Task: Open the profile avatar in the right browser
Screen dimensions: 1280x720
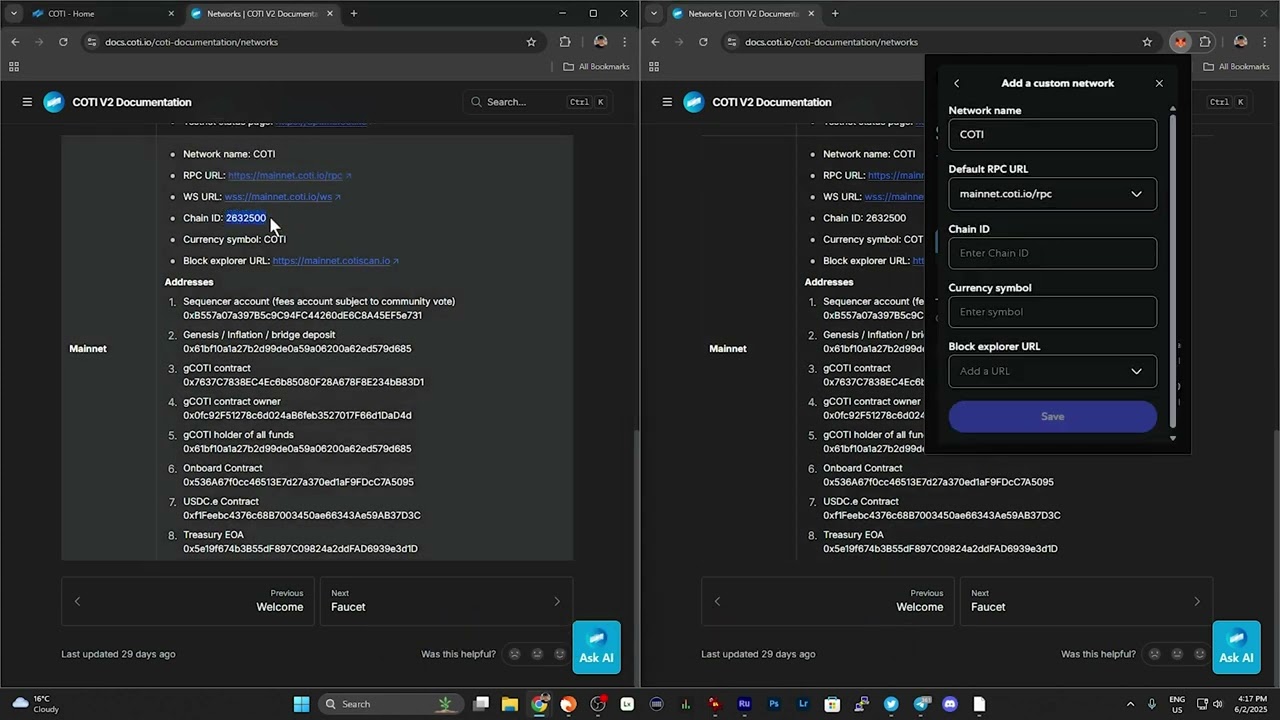Action: (1240, 42)
